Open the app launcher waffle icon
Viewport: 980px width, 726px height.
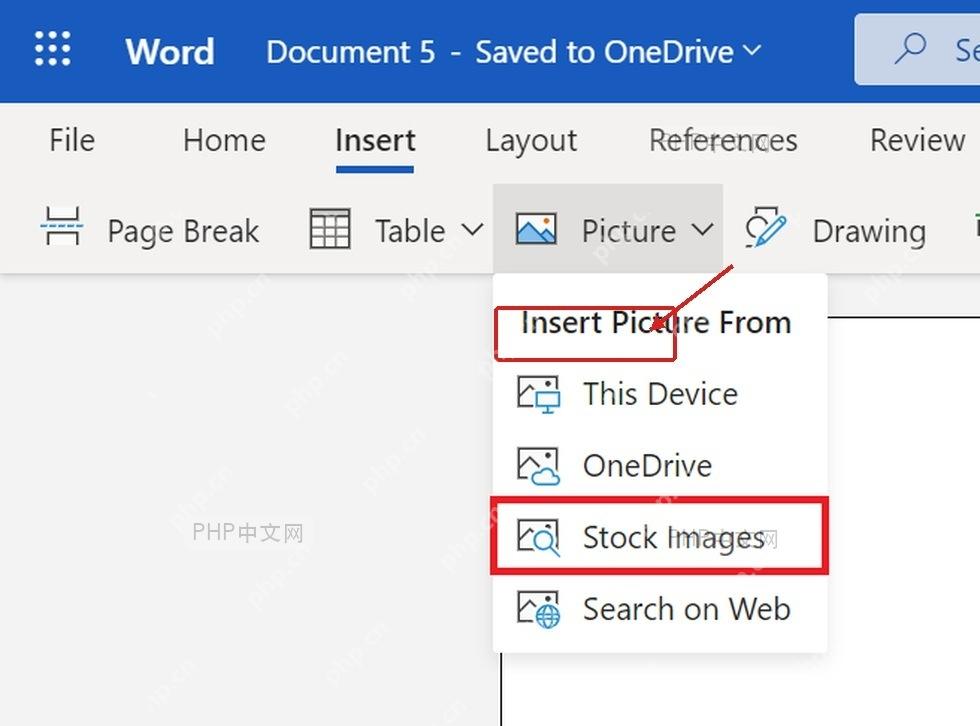click(52, 49)
